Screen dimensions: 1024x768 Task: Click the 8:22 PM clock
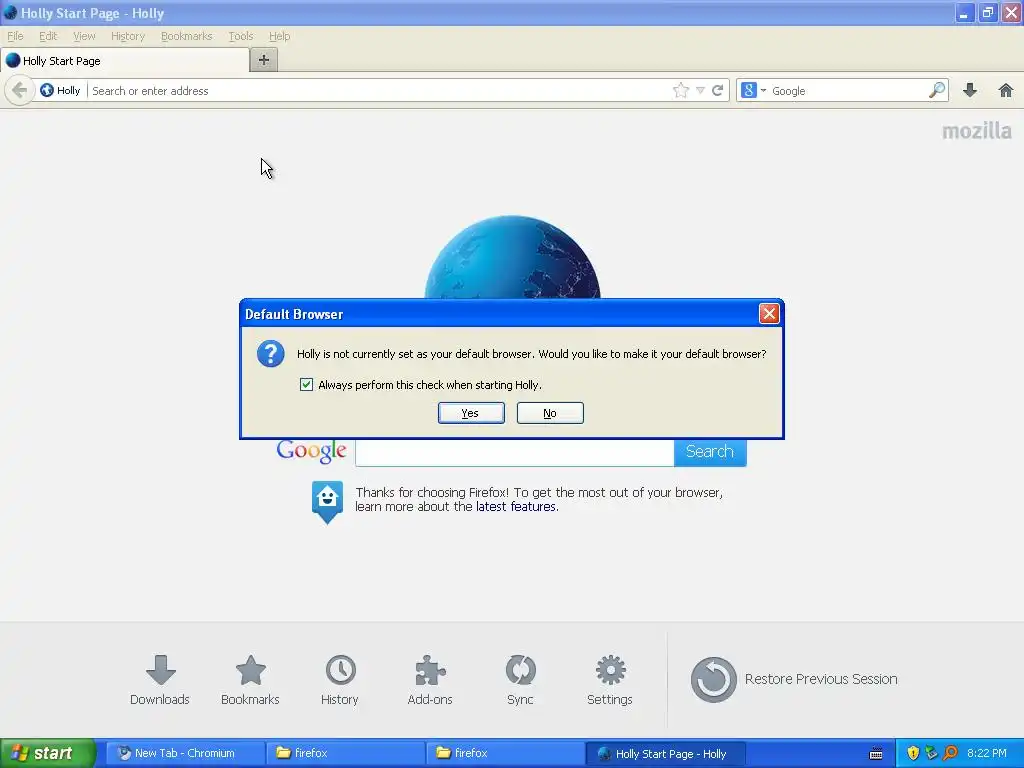click(x=987, y=753)
